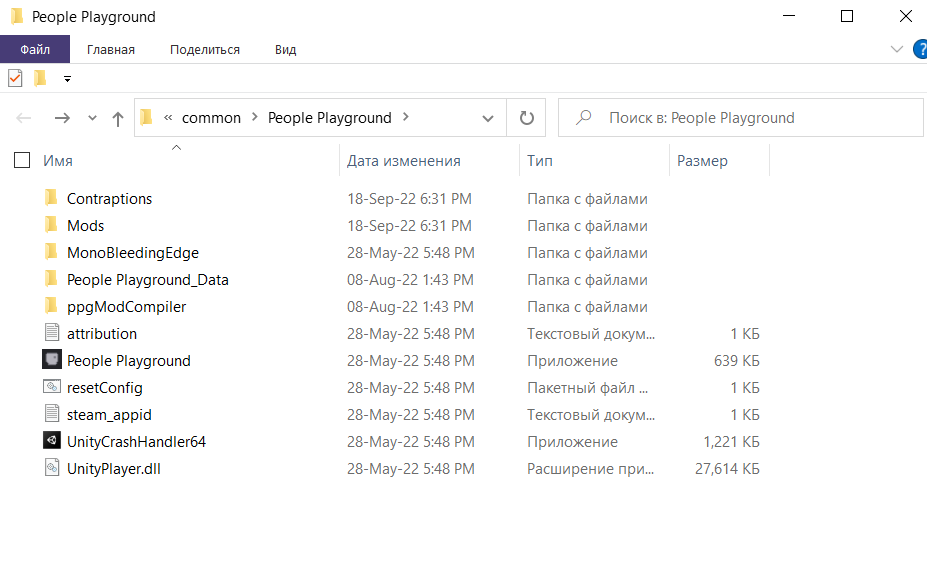
Task: Open the Customize Quick Access Toolbar dropdown
Action: (x=67, y=79)
